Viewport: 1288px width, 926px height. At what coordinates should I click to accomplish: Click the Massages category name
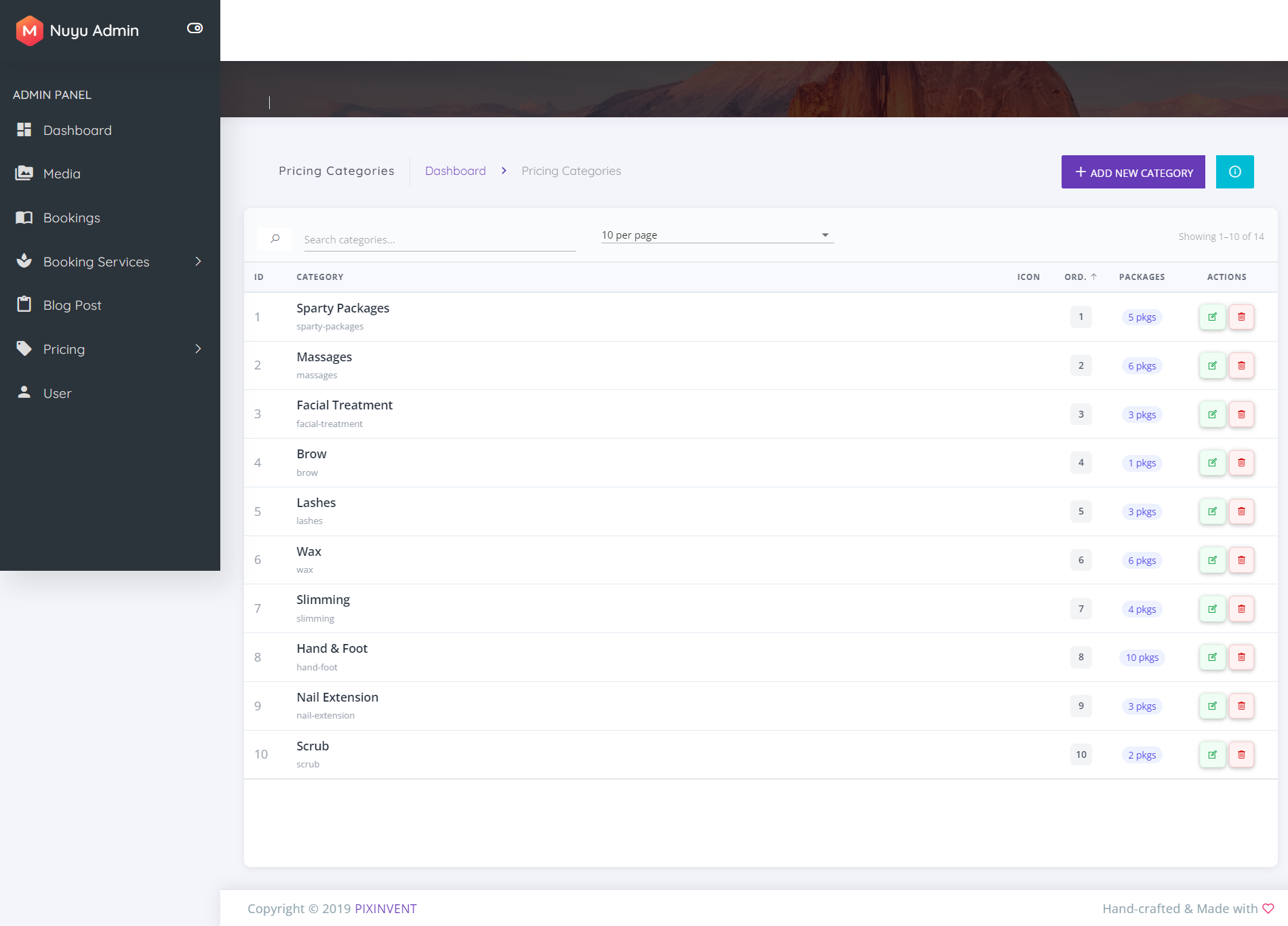[x=324, y=357]
